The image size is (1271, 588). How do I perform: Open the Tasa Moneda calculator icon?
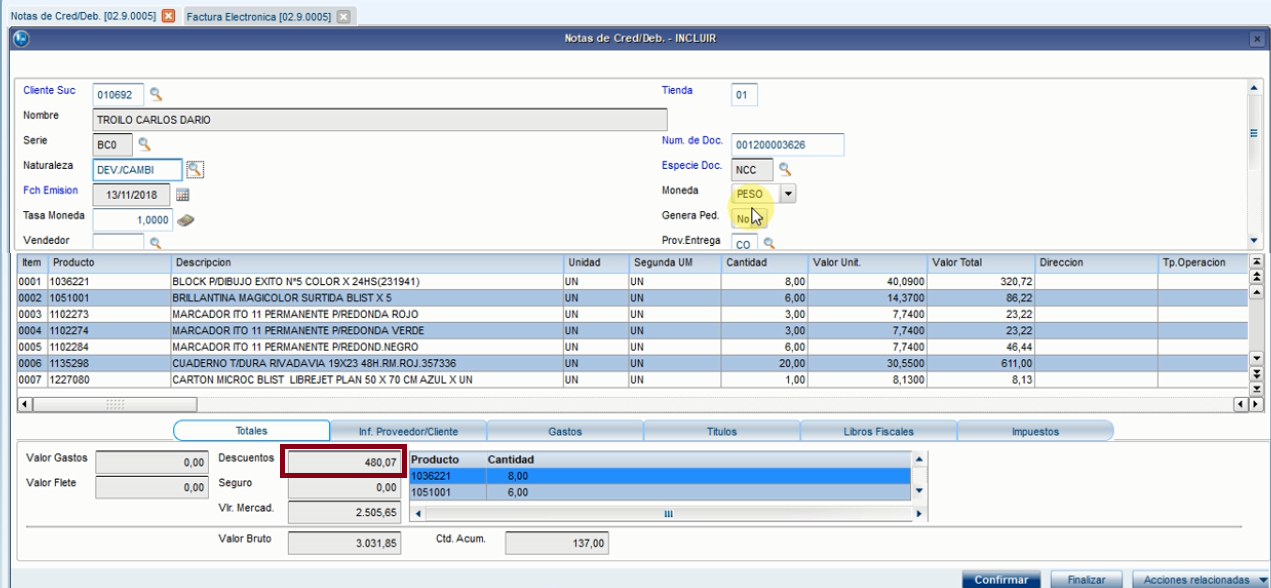[x=185, y=219]
